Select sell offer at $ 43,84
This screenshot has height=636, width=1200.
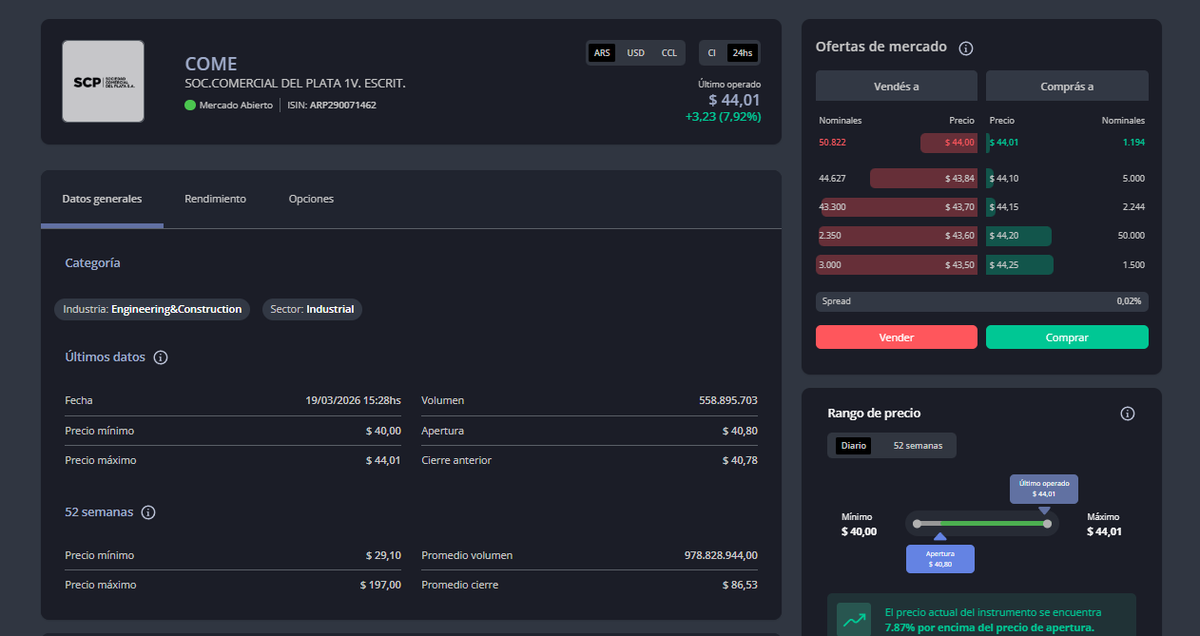coord(923,179)
